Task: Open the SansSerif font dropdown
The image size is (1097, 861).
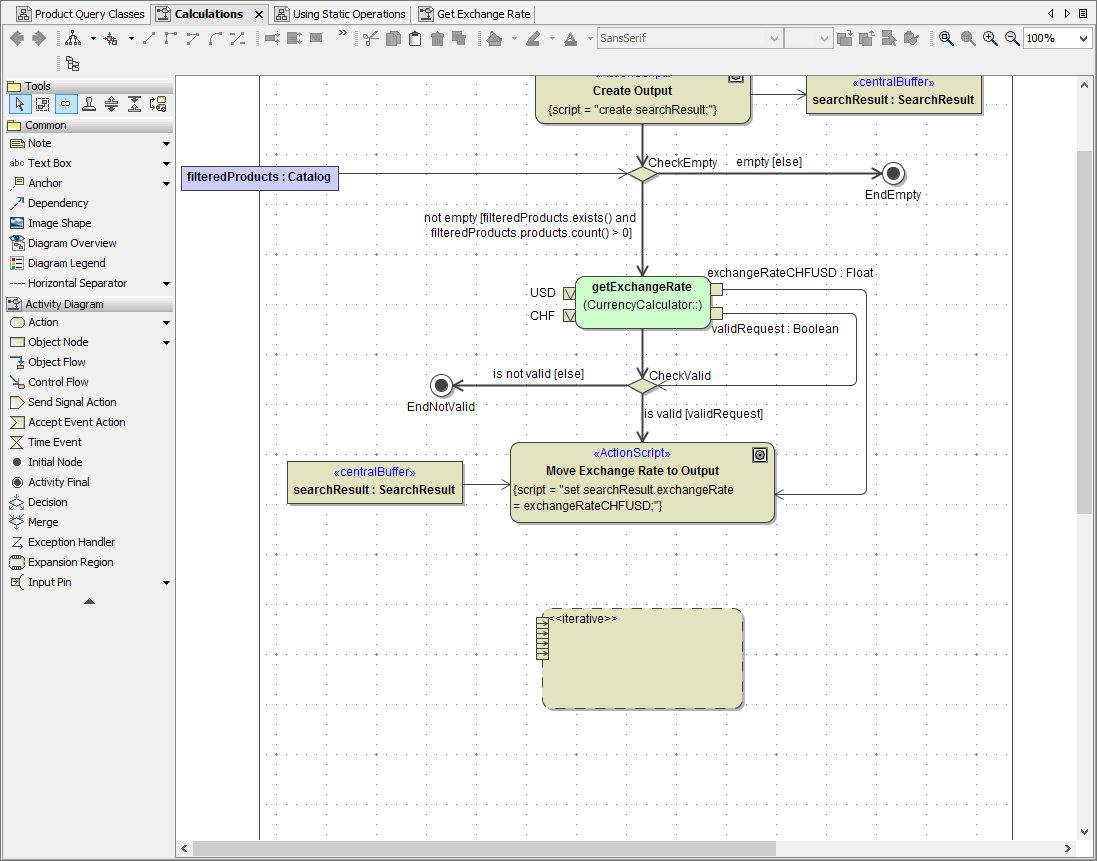Action: coord(774,38)
